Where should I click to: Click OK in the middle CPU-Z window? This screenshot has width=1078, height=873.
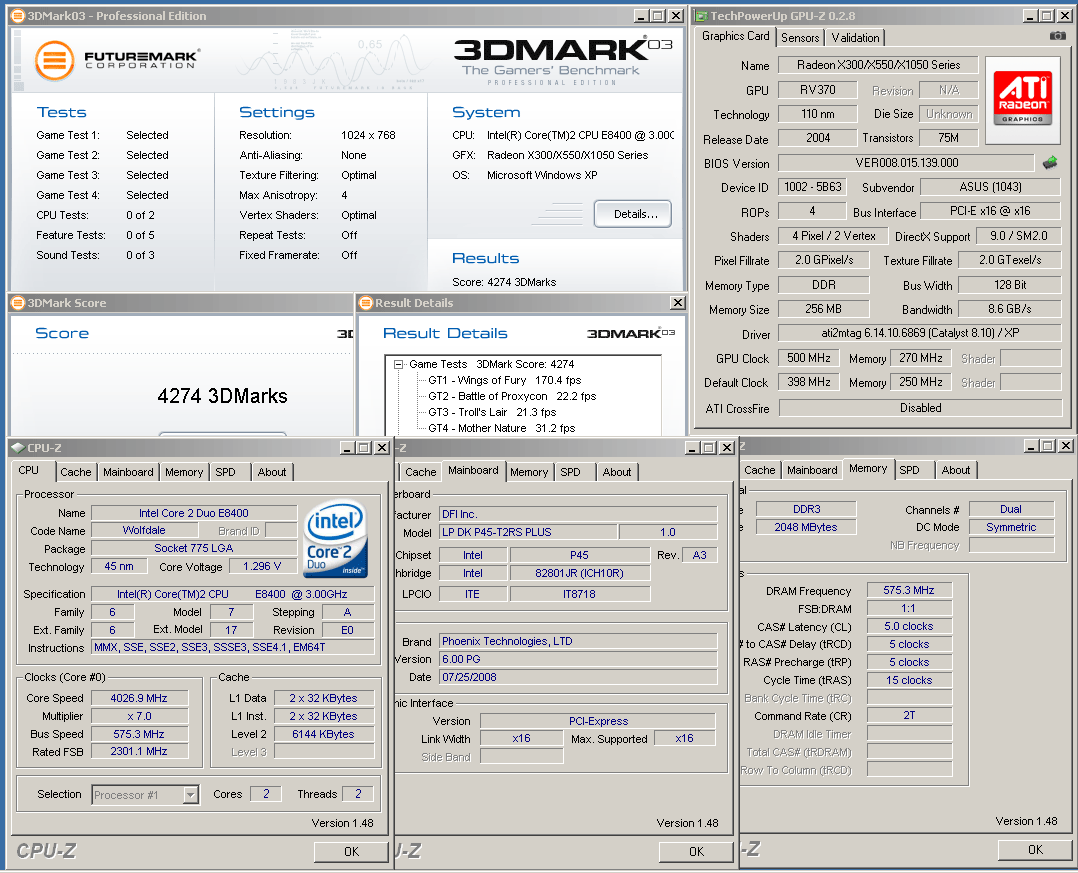point(696,852)
